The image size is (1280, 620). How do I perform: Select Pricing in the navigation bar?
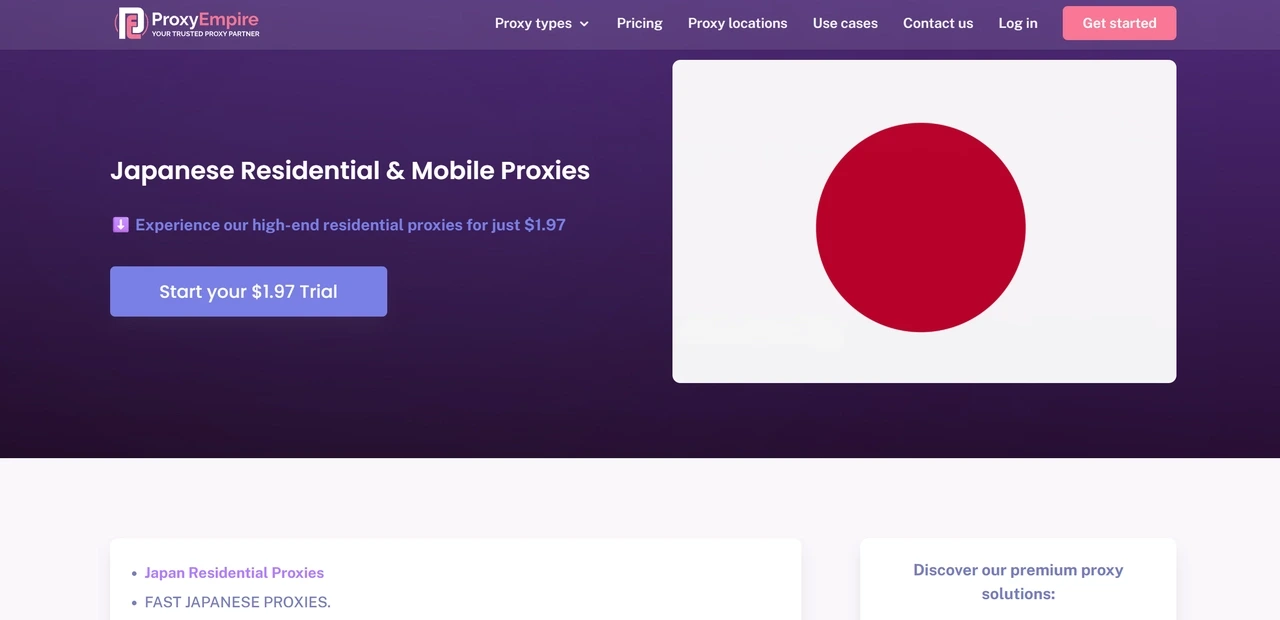coord(639,23)
